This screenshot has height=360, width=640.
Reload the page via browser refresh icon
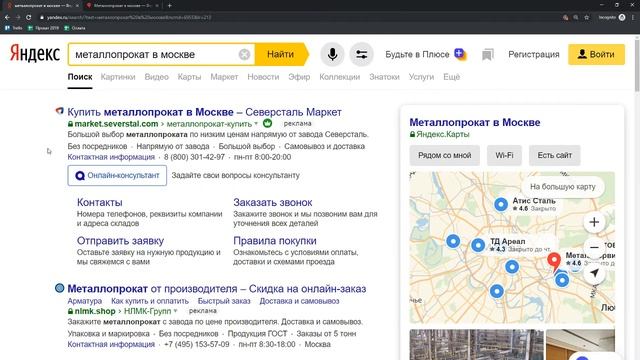[29, 17]
